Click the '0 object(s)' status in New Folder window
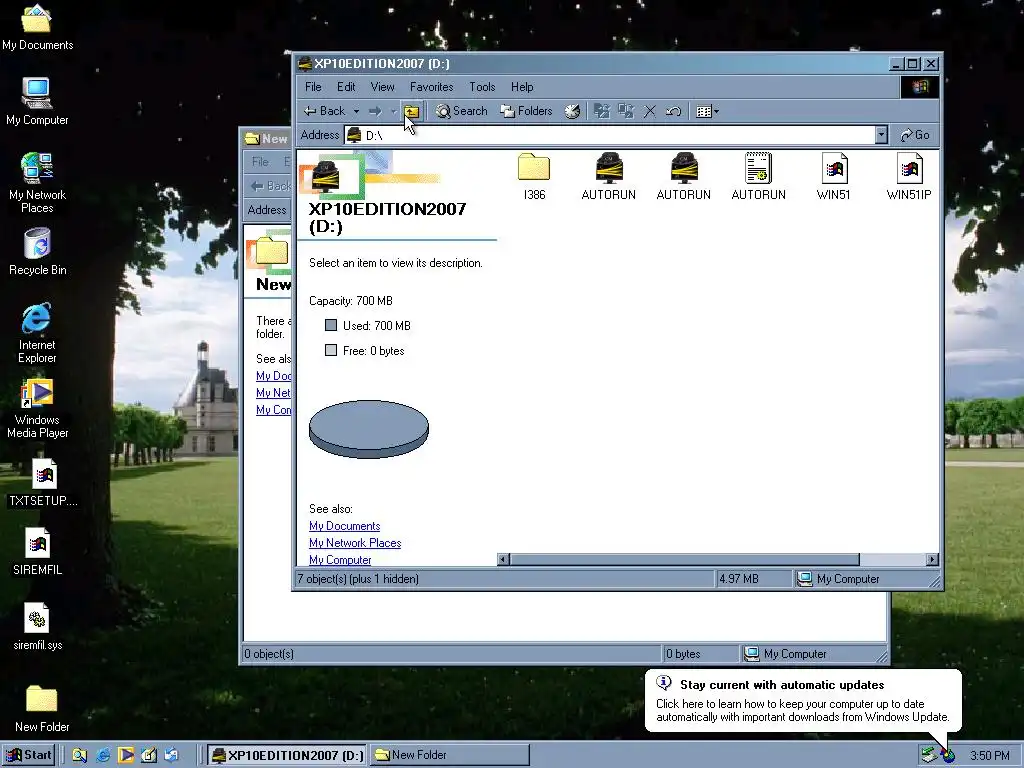 point(269,654)
